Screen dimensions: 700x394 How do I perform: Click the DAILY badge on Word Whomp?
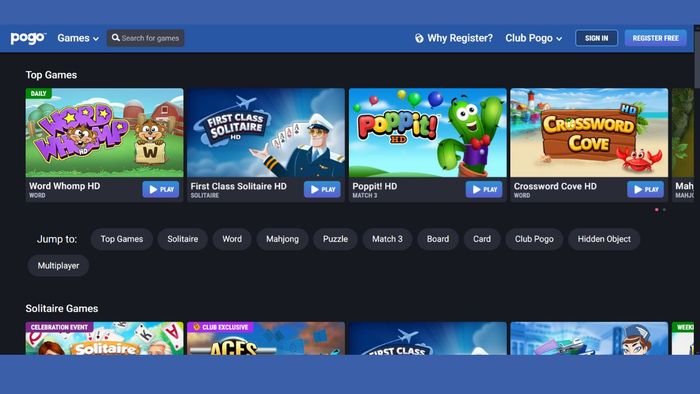click(38, 93)
